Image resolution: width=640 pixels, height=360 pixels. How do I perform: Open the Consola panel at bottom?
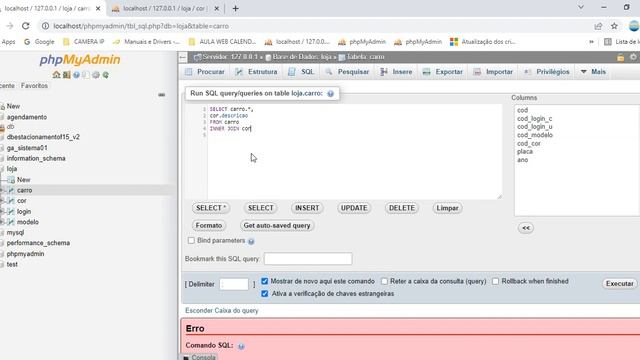(x=199, y=357)
